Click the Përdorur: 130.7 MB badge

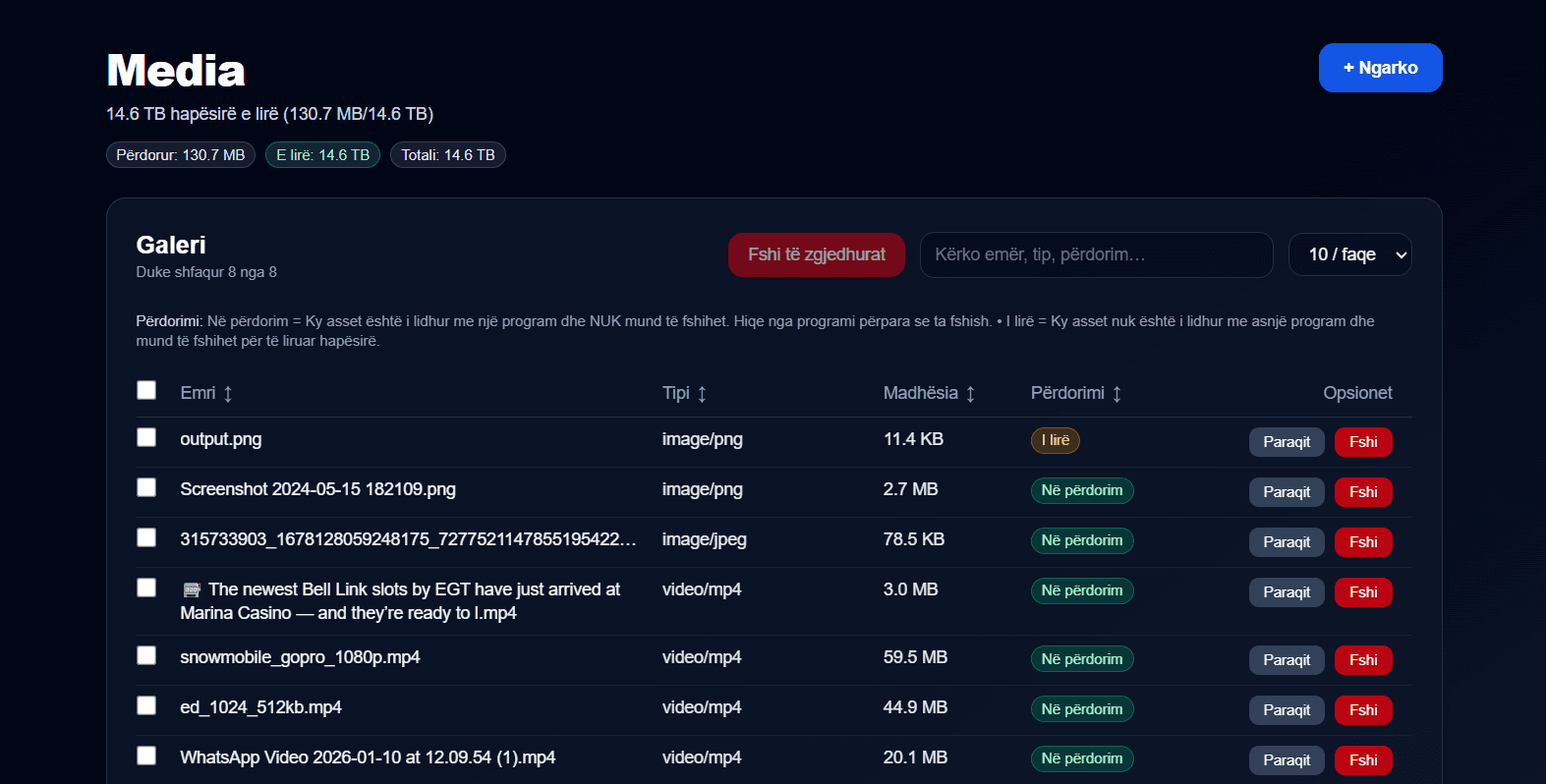[181, 155]
